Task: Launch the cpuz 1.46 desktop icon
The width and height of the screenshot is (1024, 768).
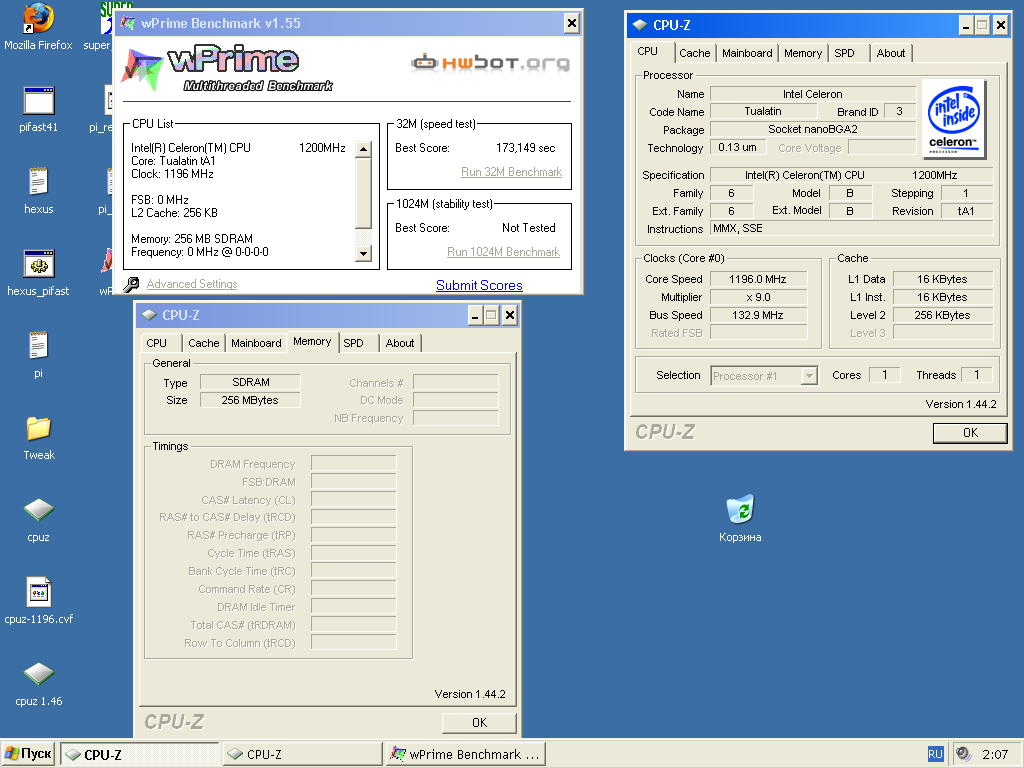Action: point(39,684)
